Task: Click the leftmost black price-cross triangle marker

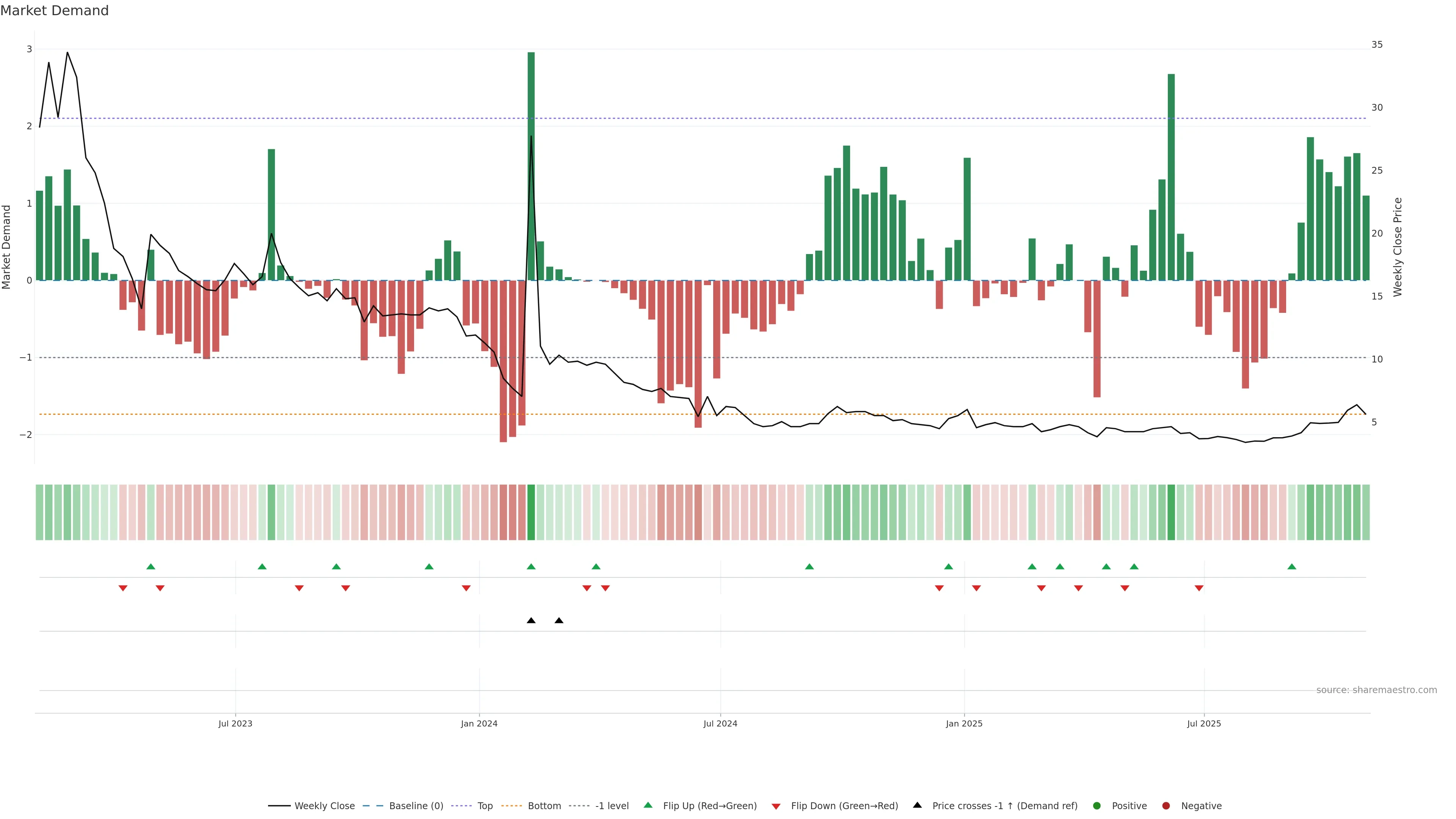Action: (x=531, y=621)
